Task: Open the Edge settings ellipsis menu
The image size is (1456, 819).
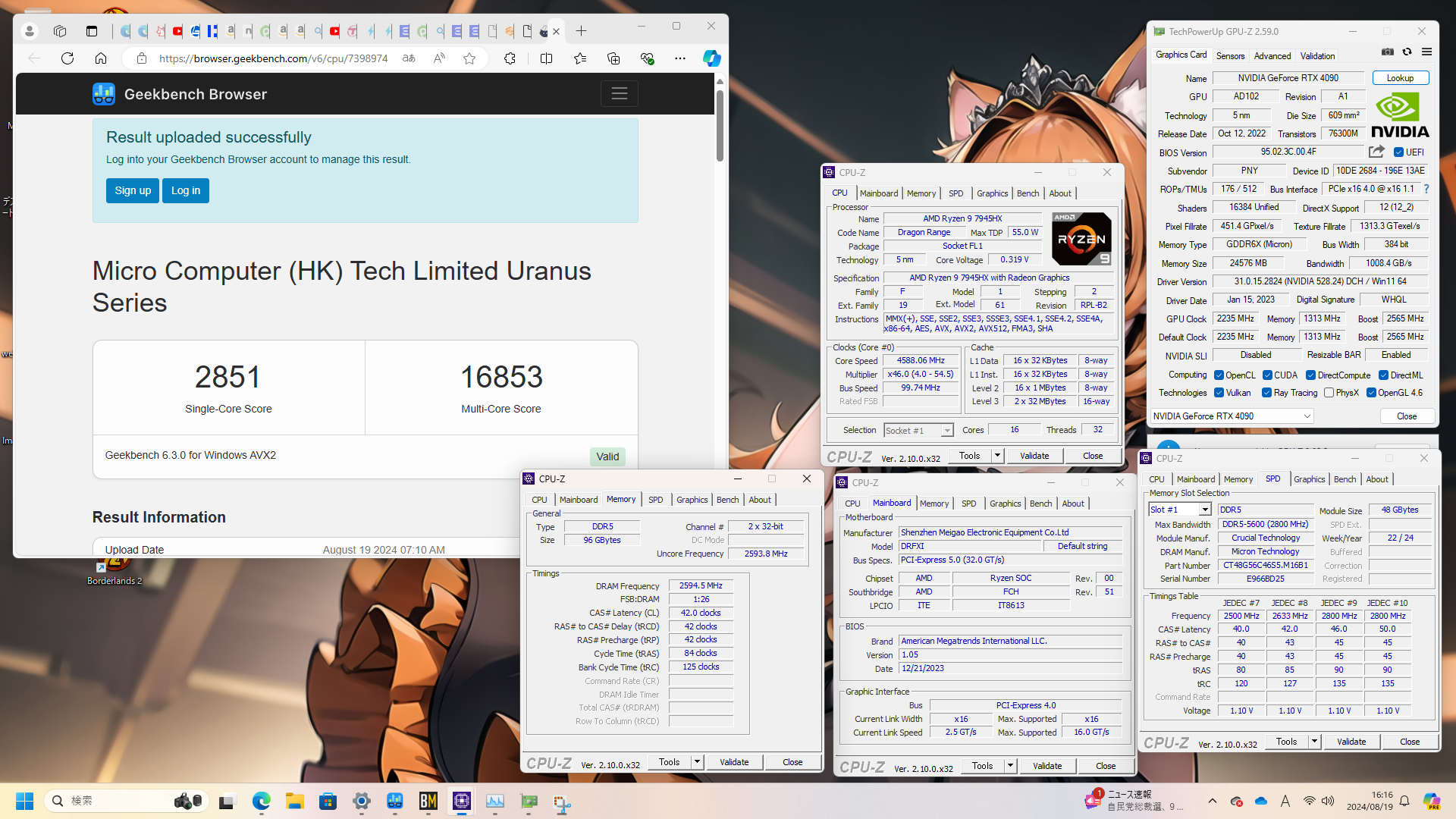Action: tap(680, 58)
